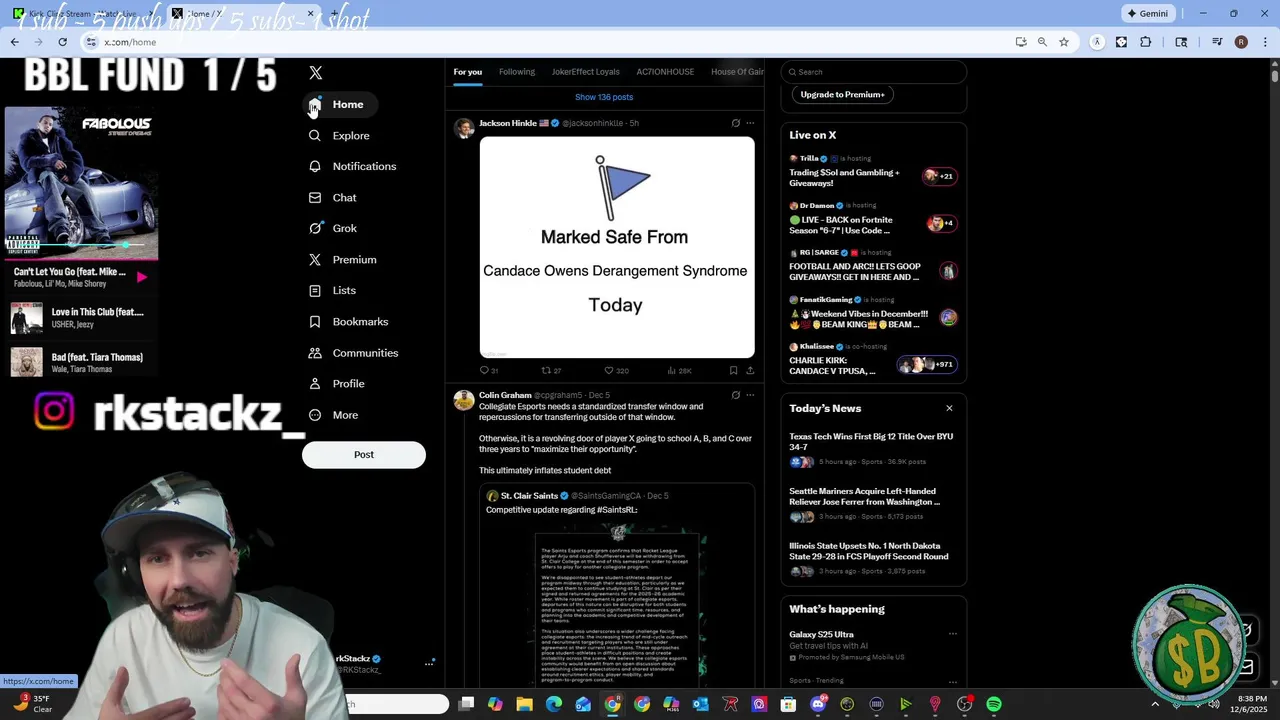This screenshot has height=720, width=1280.
Task: Join FanatikGaming's Weekend Vibes live
Action: 873,313
